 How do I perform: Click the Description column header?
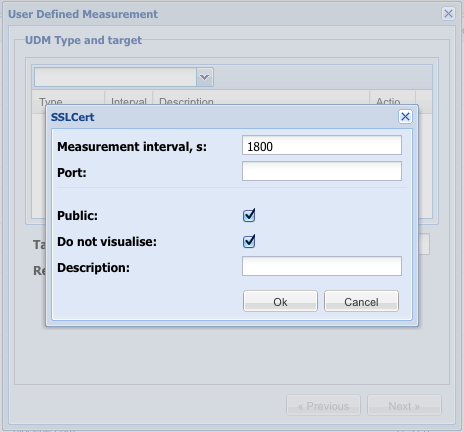click(261, 99)
